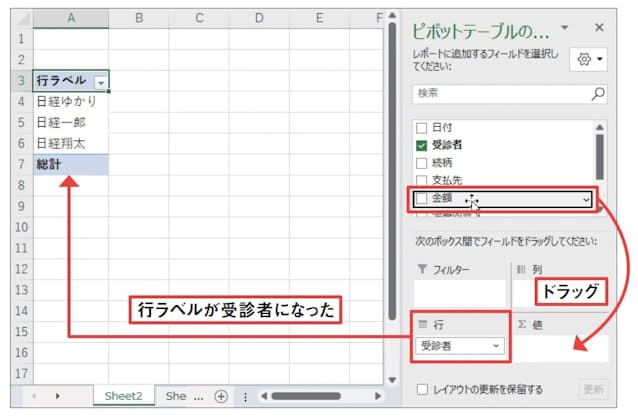Select the column E header
Screen dimensions: 638x417
click(319, 18)
